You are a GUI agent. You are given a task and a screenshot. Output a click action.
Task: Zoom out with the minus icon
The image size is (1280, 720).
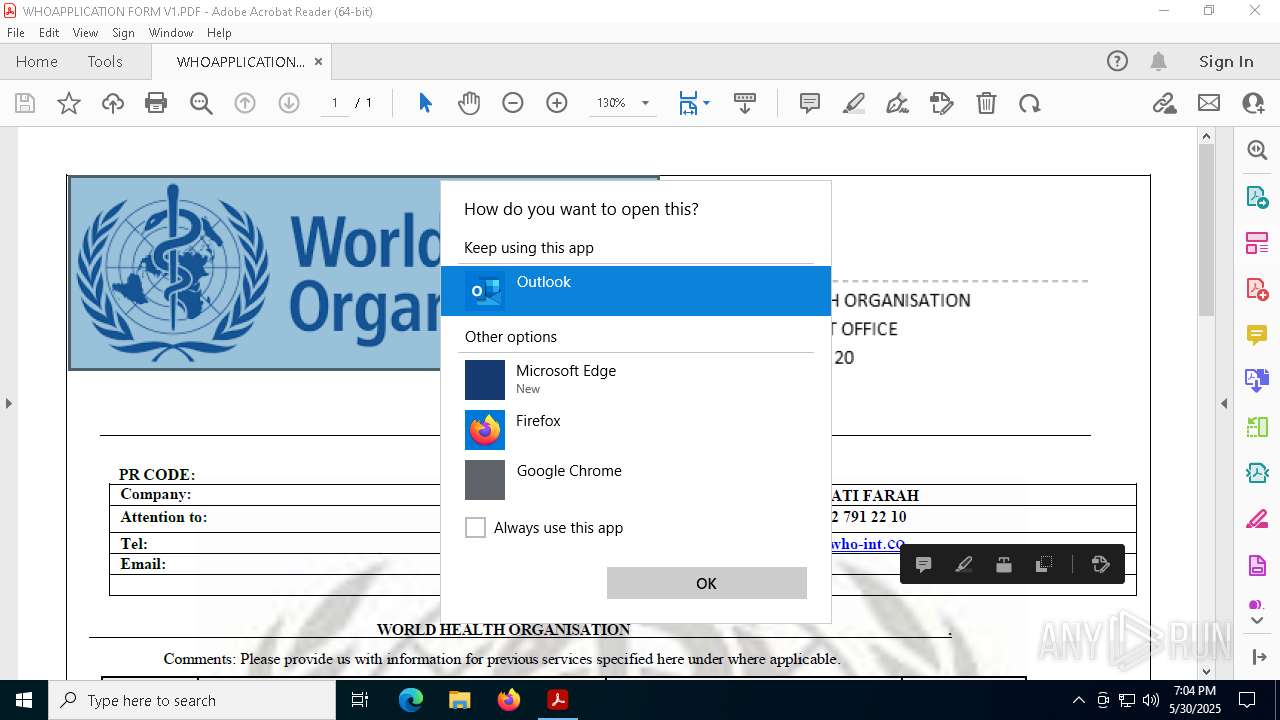[513, 103]
